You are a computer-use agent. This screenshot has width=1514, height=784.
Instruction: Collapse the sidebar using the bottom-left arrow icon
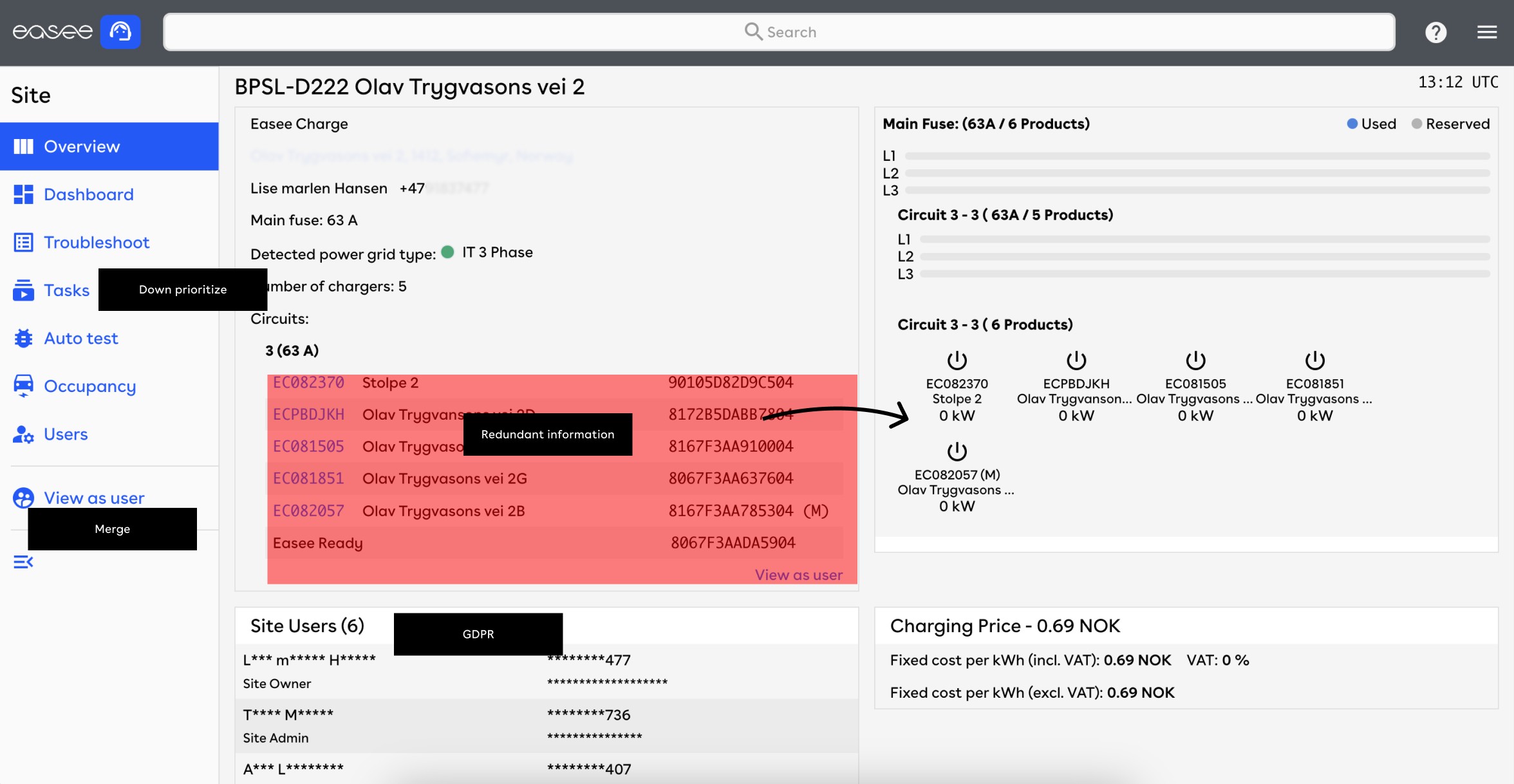click(x=23, y=562)
